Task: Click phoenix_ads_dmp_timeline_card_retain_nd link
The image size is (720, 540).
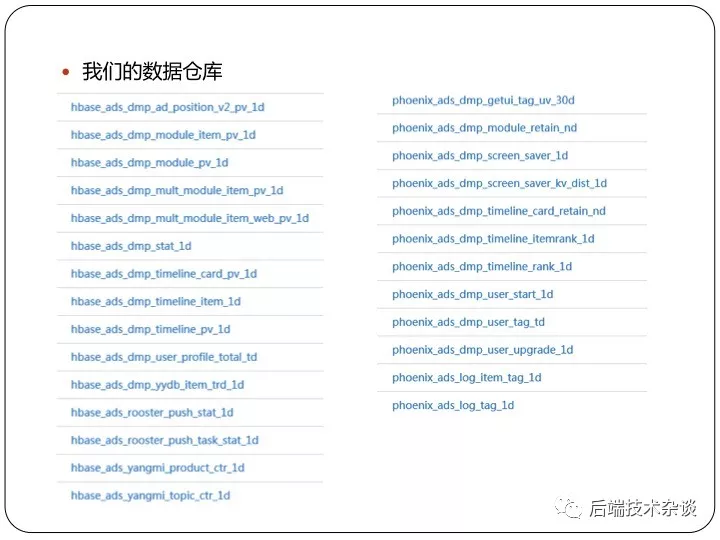Action: (x=499, y=211)
